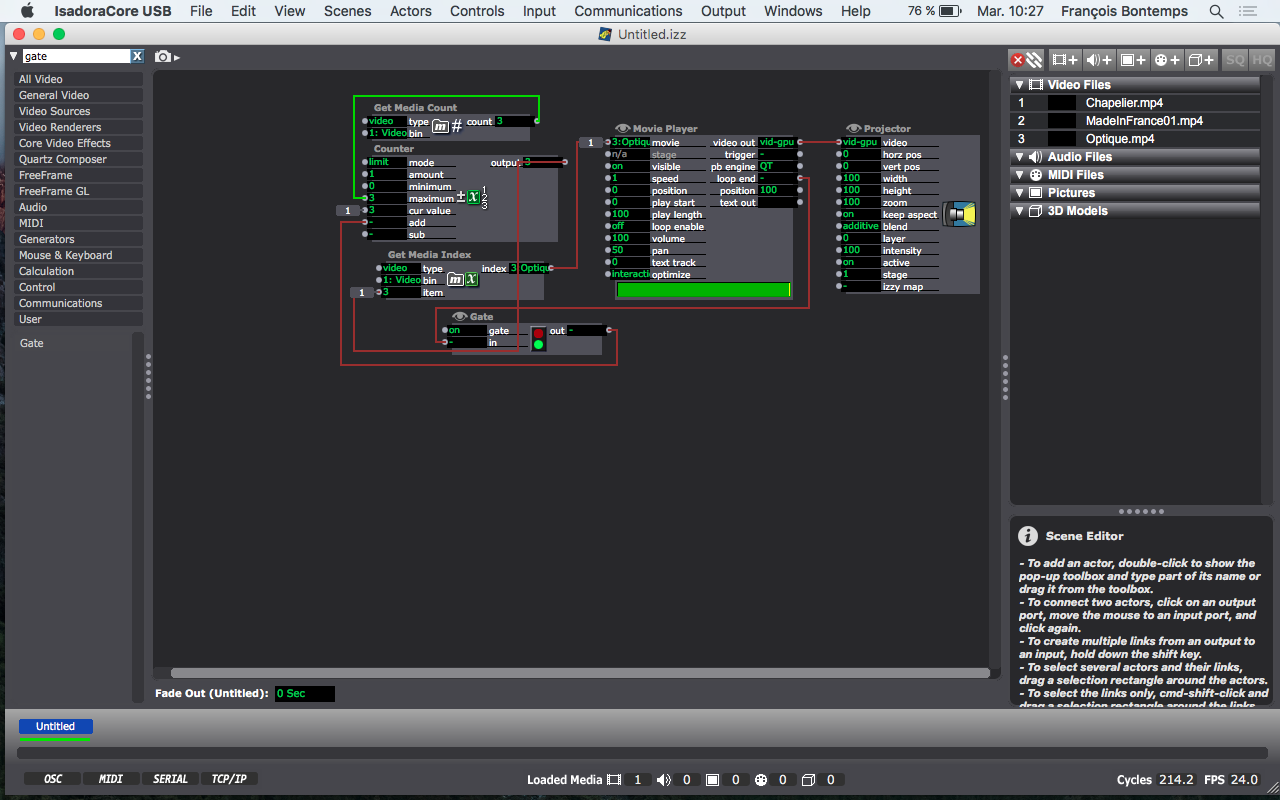Select the Core Video Effects category

pyautogui.click(x=79, y=143)
